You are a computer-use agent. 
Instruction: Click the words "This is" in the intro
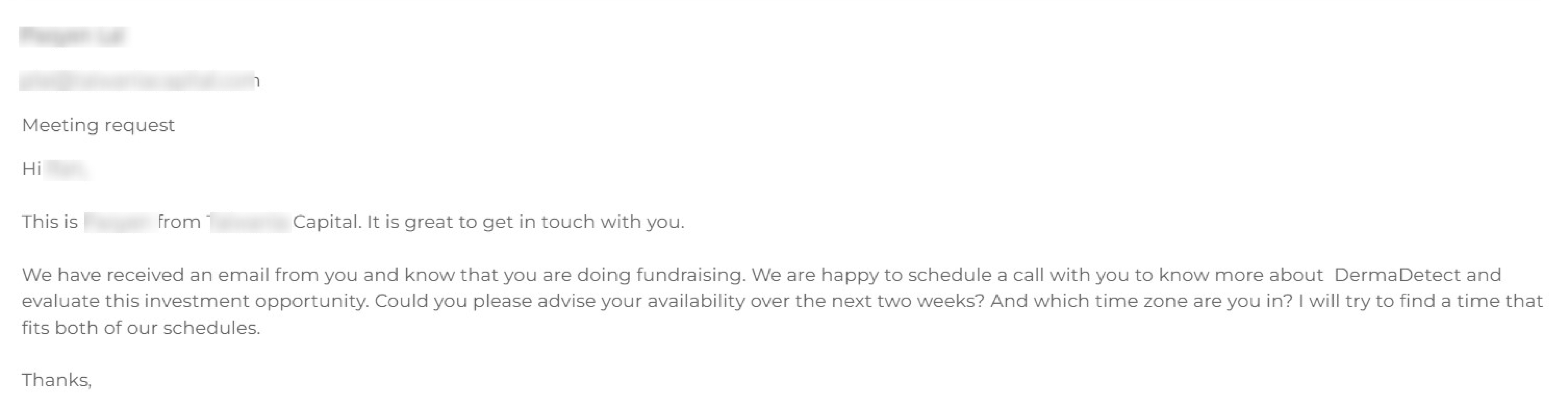click(50, 222)
